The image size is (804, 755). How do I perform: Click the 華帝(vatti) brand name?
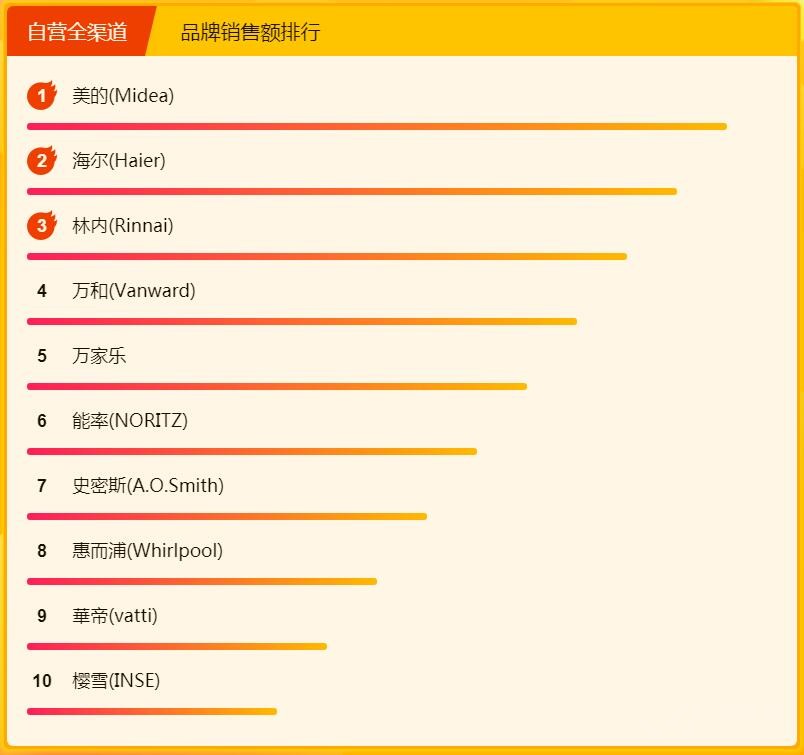coord(115,616)
